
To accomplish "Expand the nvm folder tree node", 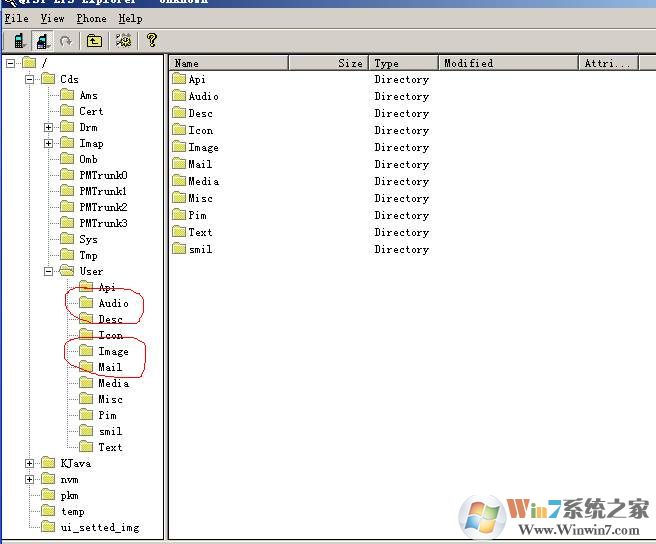I will [x=30, y=479].
